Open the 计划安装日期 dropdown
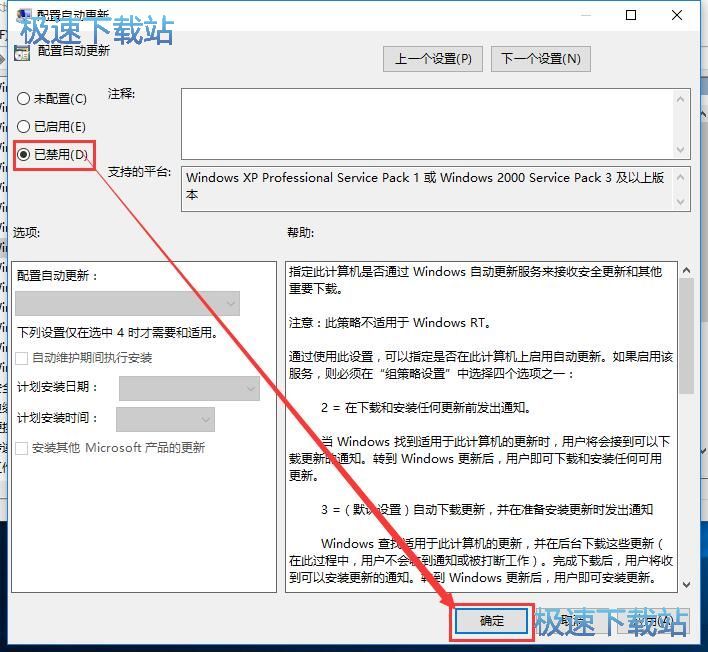The height and width of the screenshot is (652, 708). (x=189, y=388)
